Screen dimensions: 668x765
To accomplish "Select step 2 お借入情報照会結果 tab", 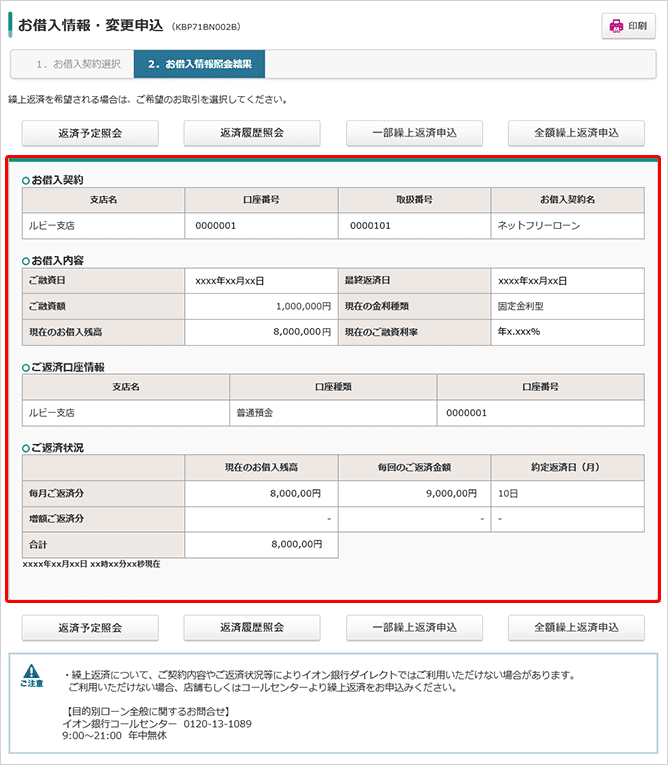I will tap(200, 64).
